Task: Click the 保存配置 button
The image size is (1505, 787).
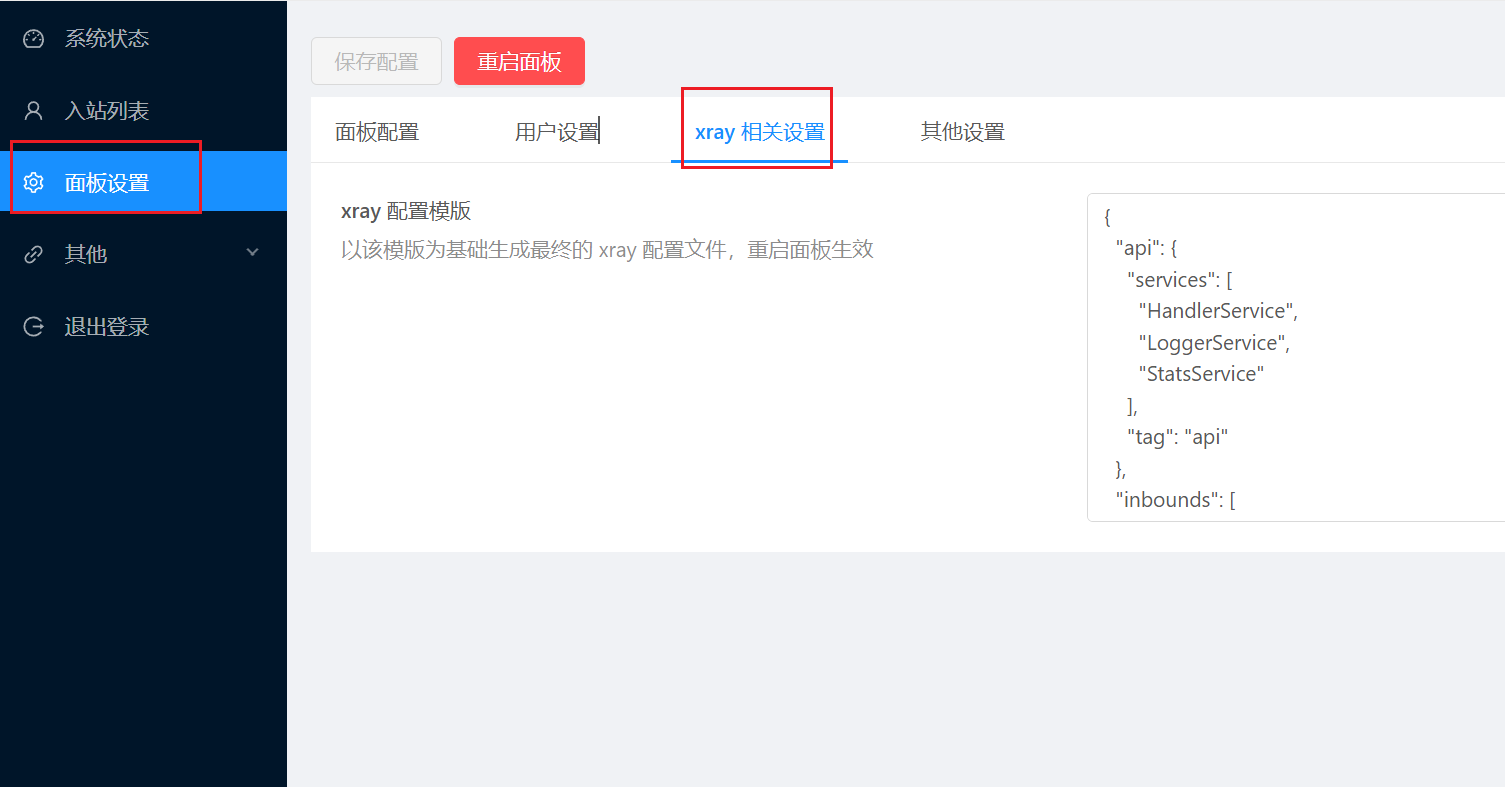Action: tap(376, 62)
